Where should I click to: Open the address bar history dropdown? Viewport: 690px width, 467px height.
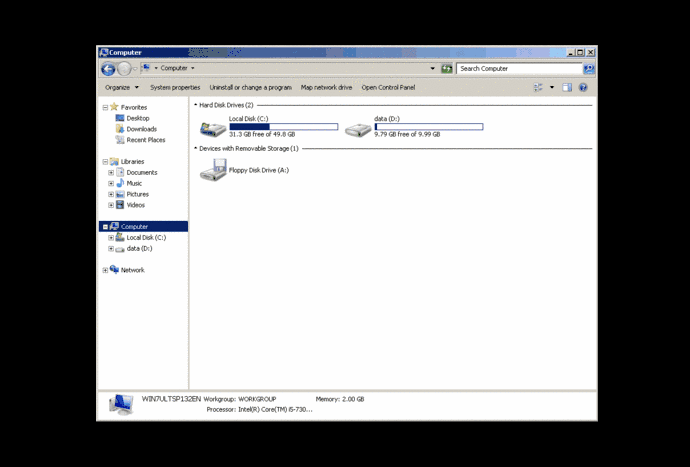[x=433, y=68]
